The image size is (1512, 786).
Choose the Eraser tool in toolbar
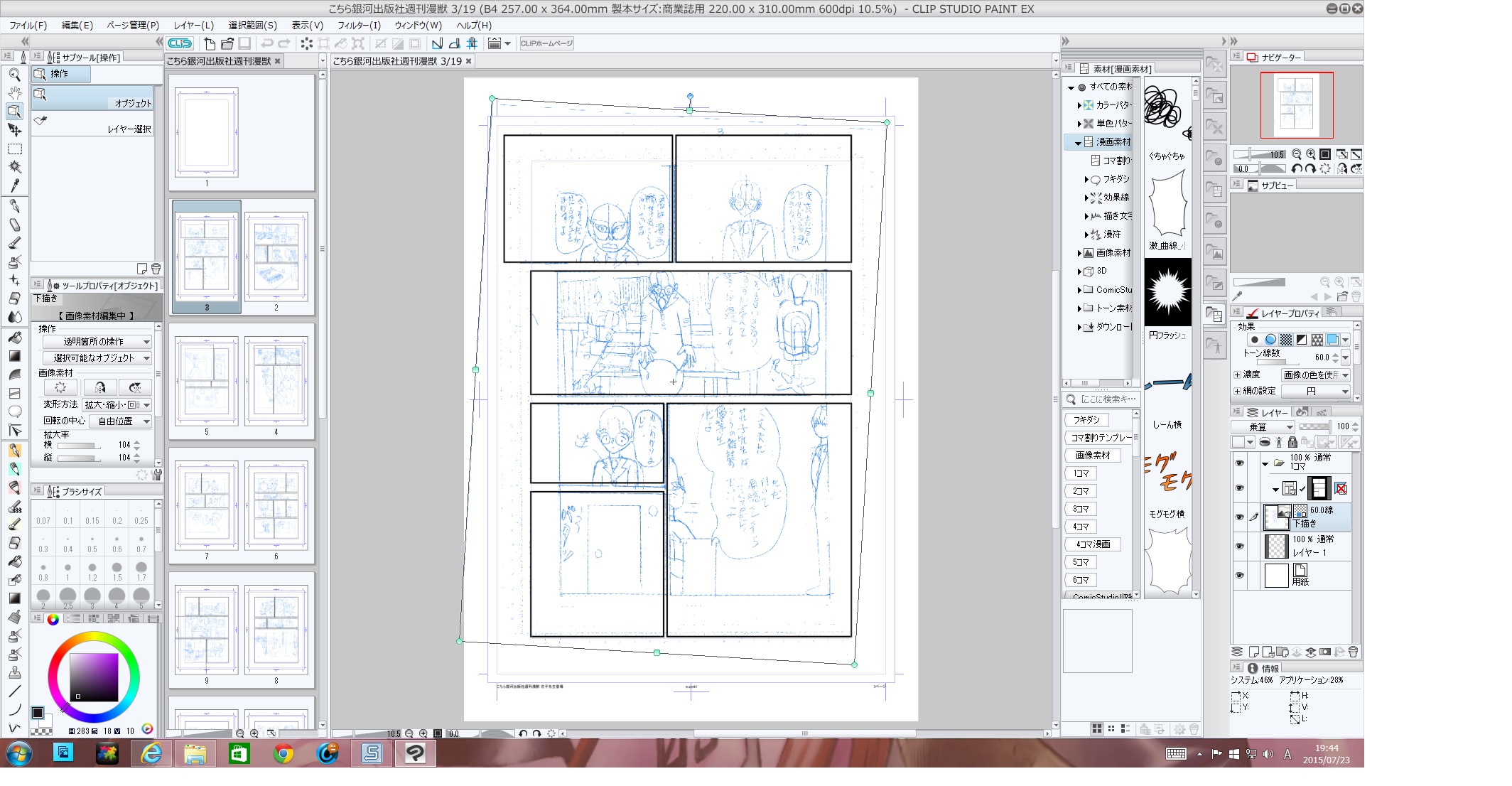pyautogui.click(x=14, y=298)
